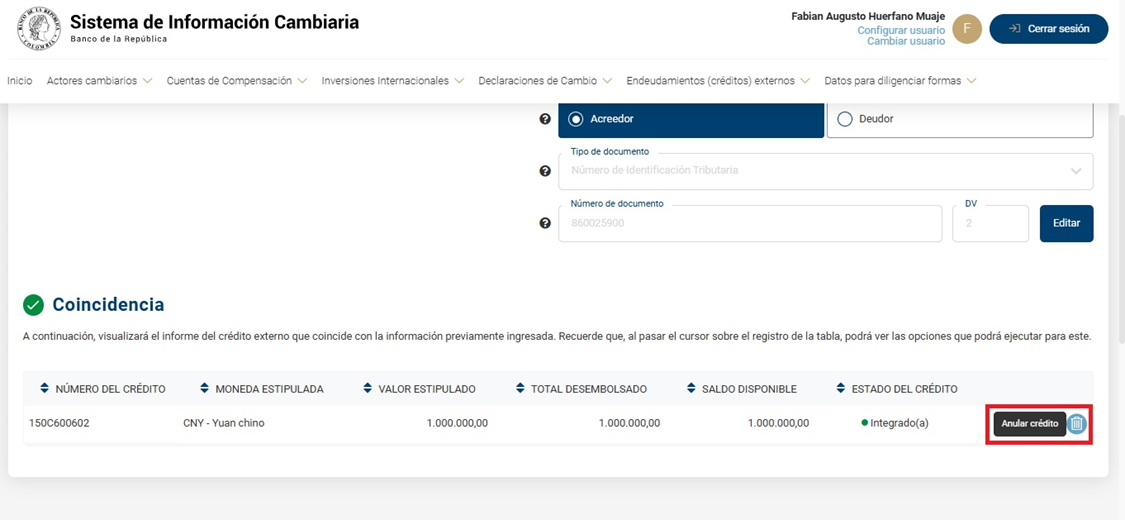Select the Deudor radio option
1125x520 pixels.
click(845, 119)
